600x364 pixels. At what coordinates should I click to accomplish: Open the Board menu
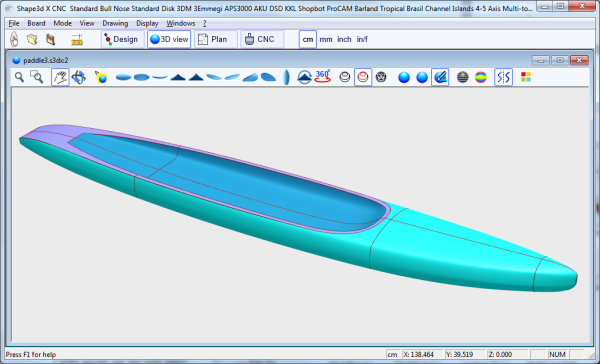tap(36, 23)
